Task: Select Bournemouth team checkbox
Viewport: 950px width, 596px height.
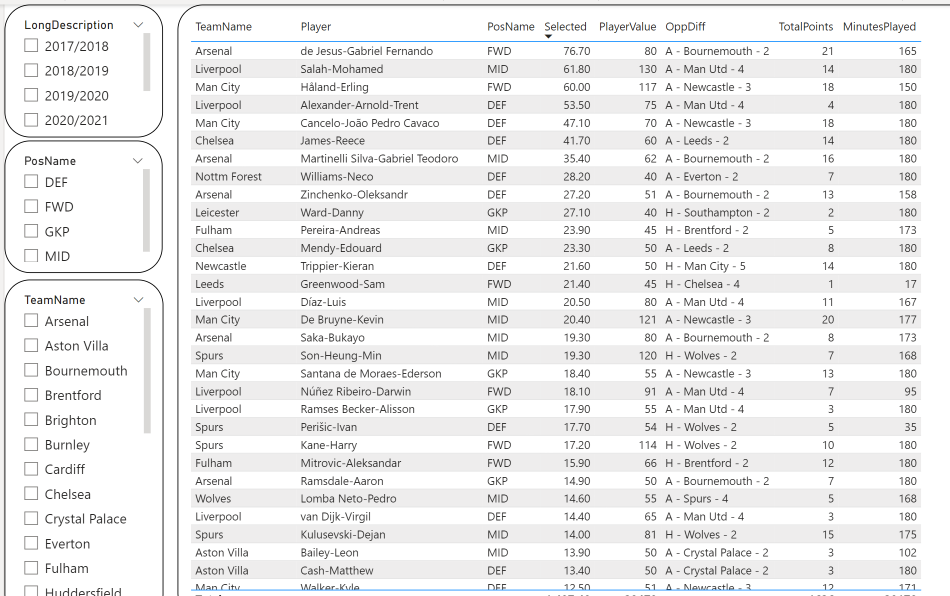Action: pyautogui.click(x=31, y=370)
